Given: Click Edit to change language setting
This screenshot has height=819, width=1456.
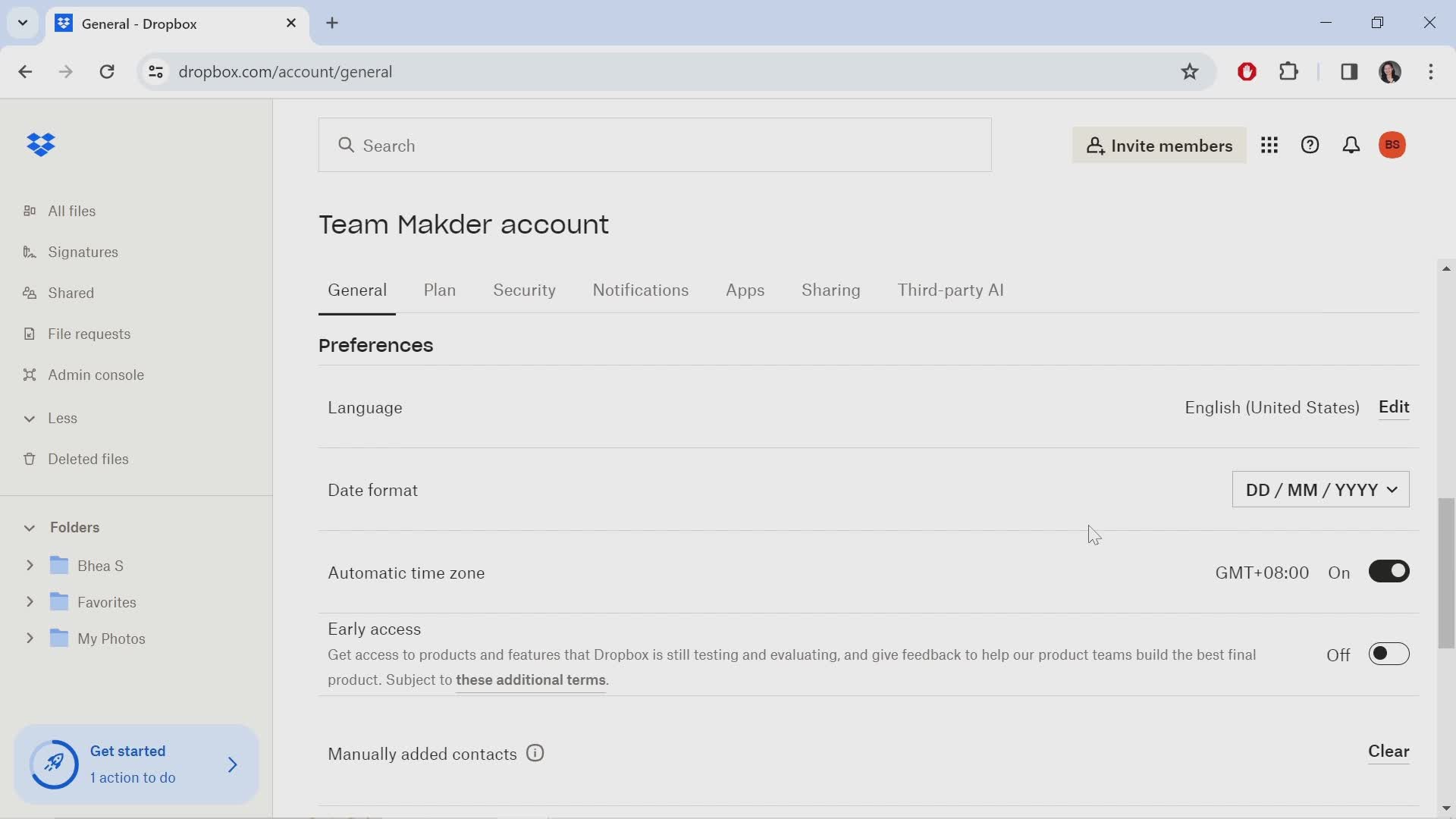Looking at the screenshot, I should click(1394, 407).
